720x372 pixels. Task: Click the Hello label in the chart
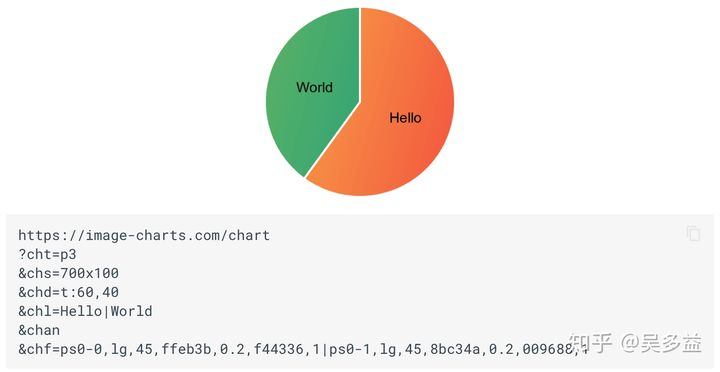point(405,118)
